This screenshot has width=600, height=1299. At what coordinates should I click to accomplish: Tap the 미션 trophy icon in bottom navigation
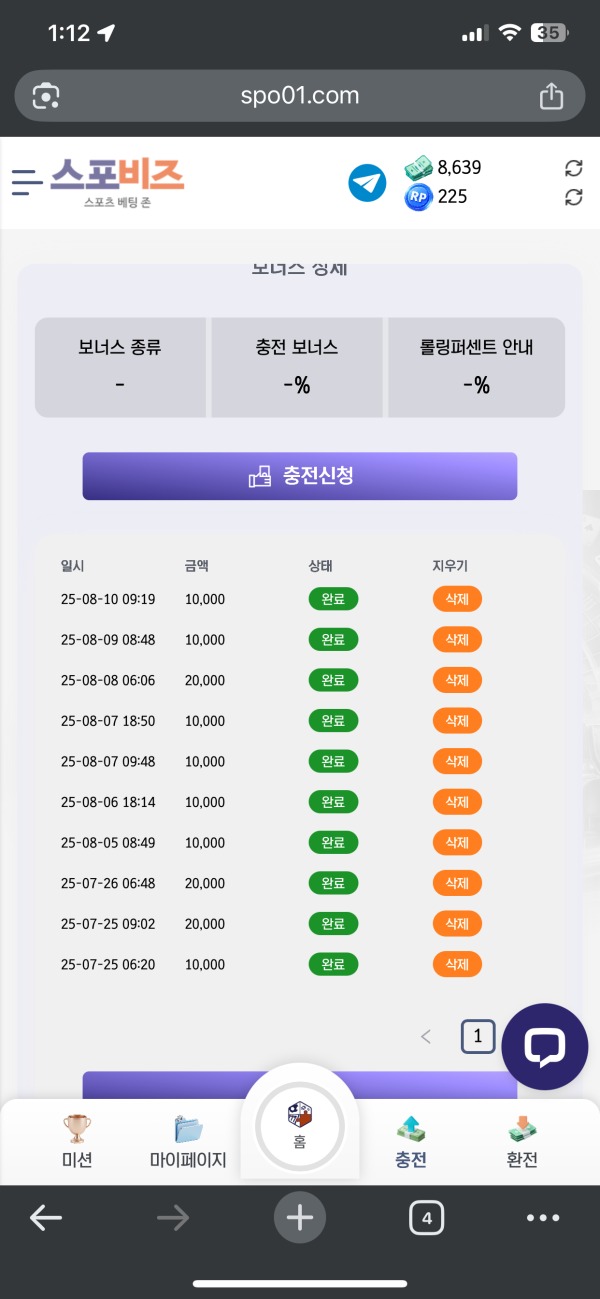pos(77,1128)
